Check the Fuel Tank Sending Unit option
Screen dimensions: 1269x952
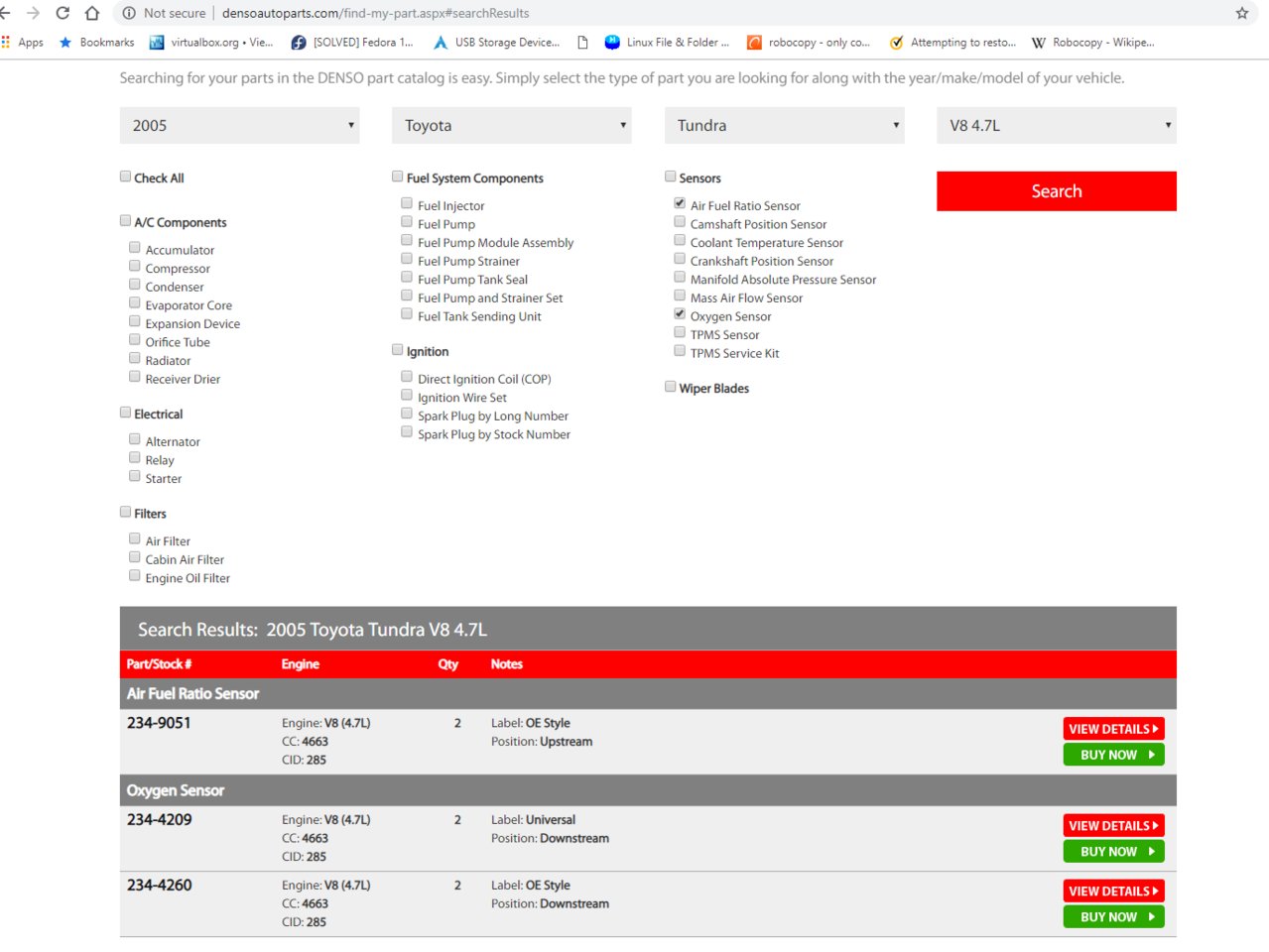pos(407,314)
